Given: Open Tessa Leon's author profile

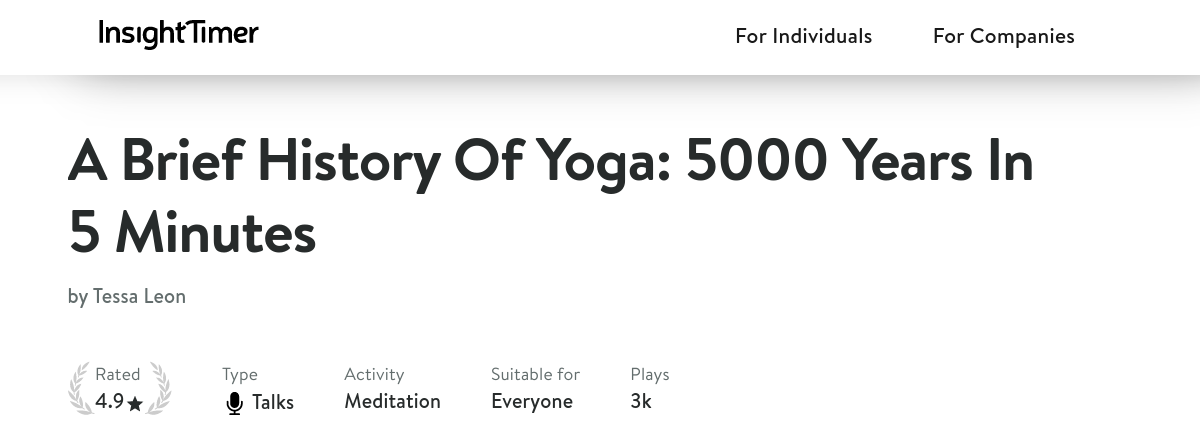Looking at the screenshot, I should 139,296.
